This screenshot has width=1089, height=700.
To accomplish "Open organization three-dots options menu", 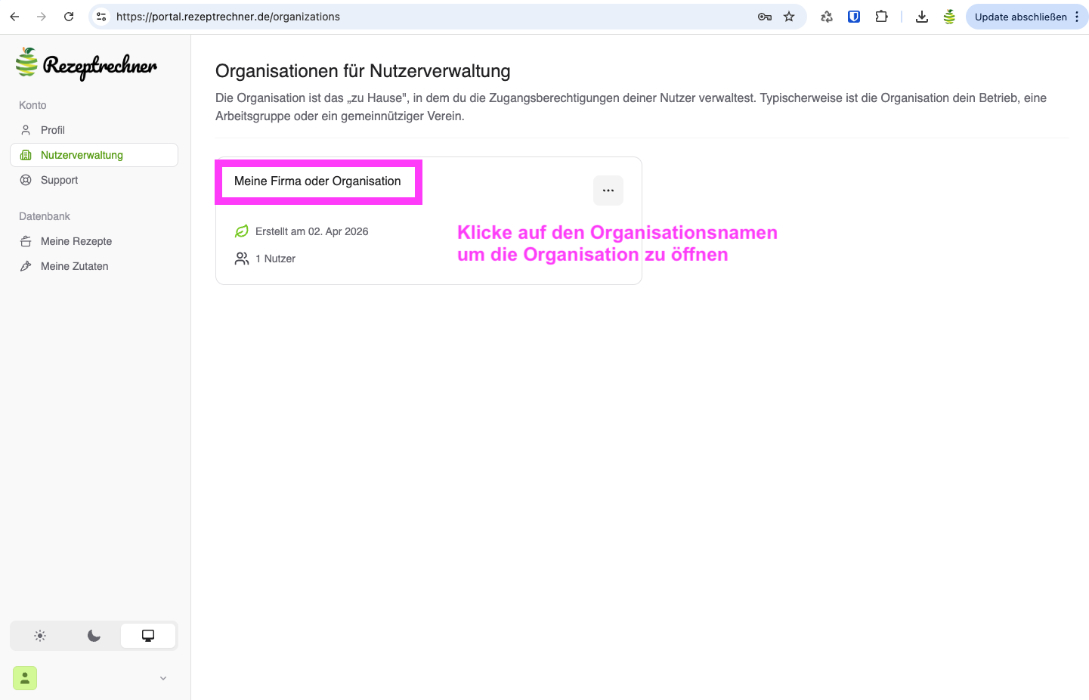I will (x=608, y=190).
